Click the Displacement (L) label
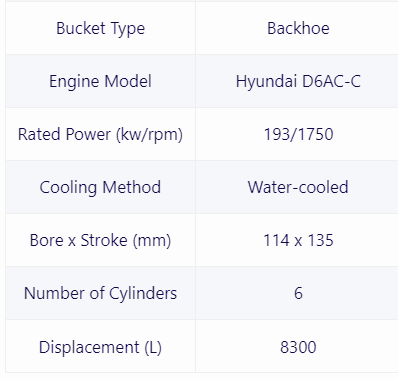 100,347
